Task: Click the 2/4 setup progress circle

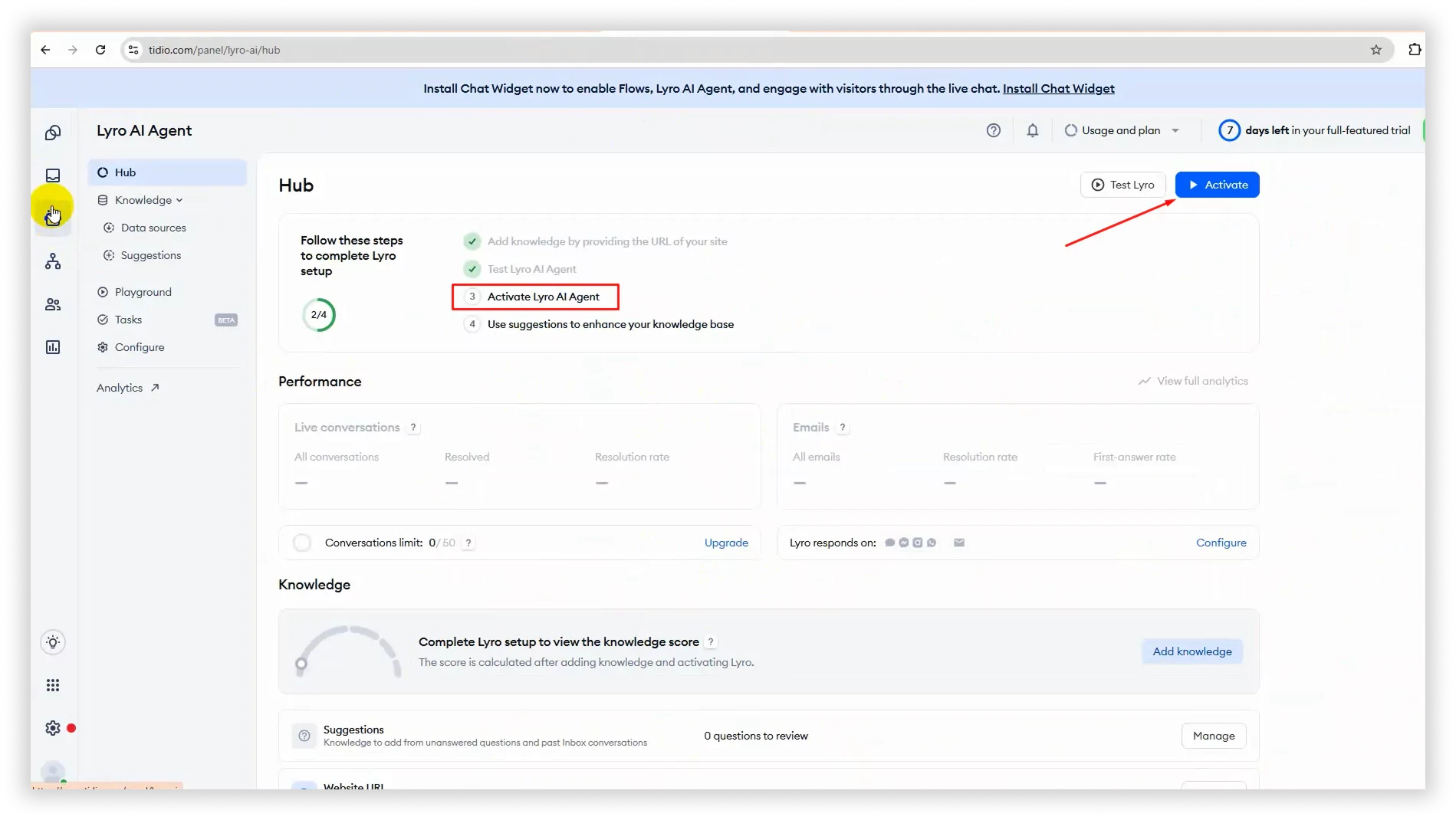Action: (x=319, y=315)
